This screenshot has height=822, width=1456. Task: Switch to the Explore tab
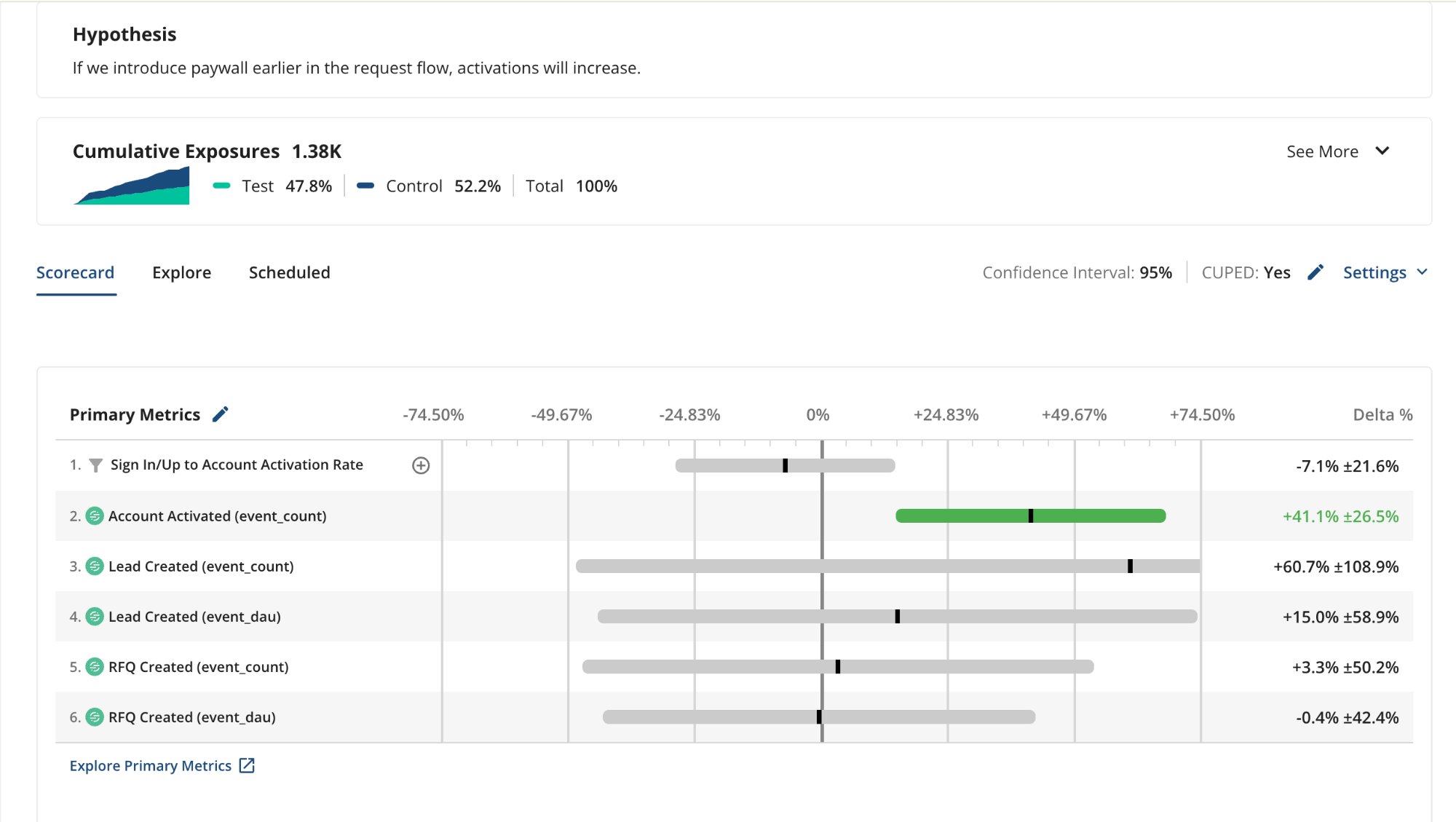pos(181,272)
